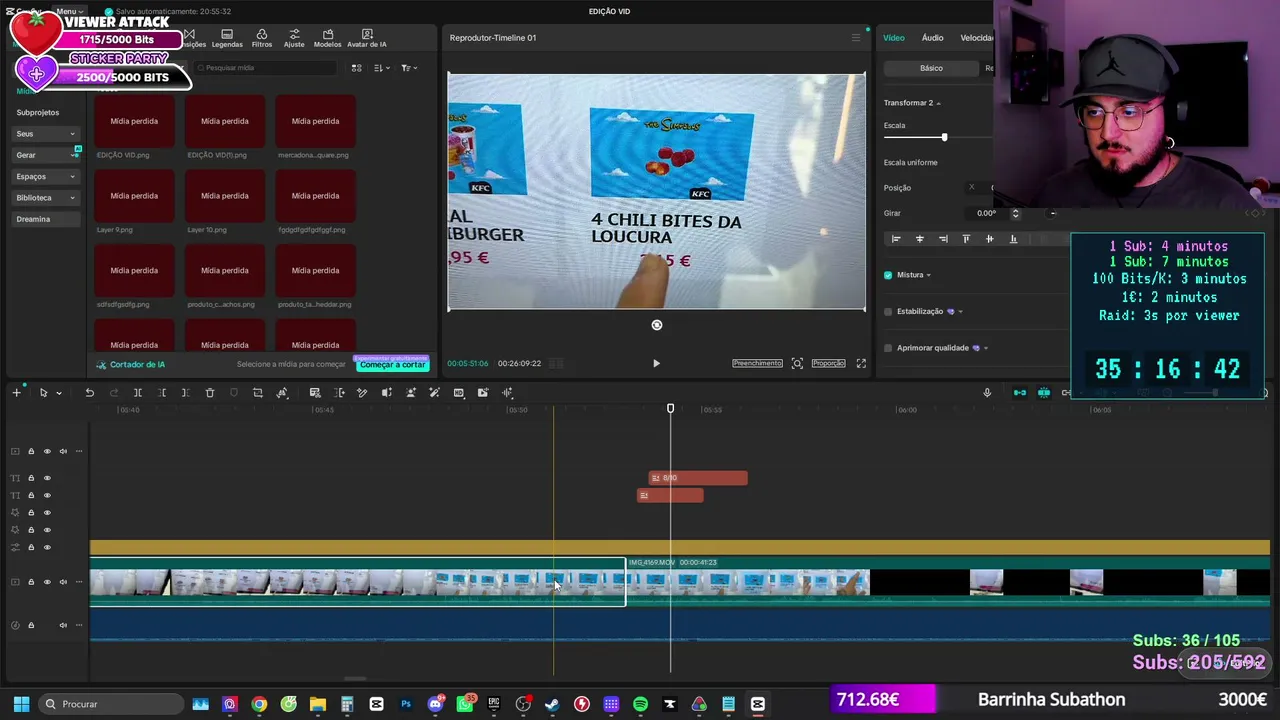This screenshot has width=1280, height=720.
Task: Click the Pesquisar mídia search field
Action: click(265, 68)
